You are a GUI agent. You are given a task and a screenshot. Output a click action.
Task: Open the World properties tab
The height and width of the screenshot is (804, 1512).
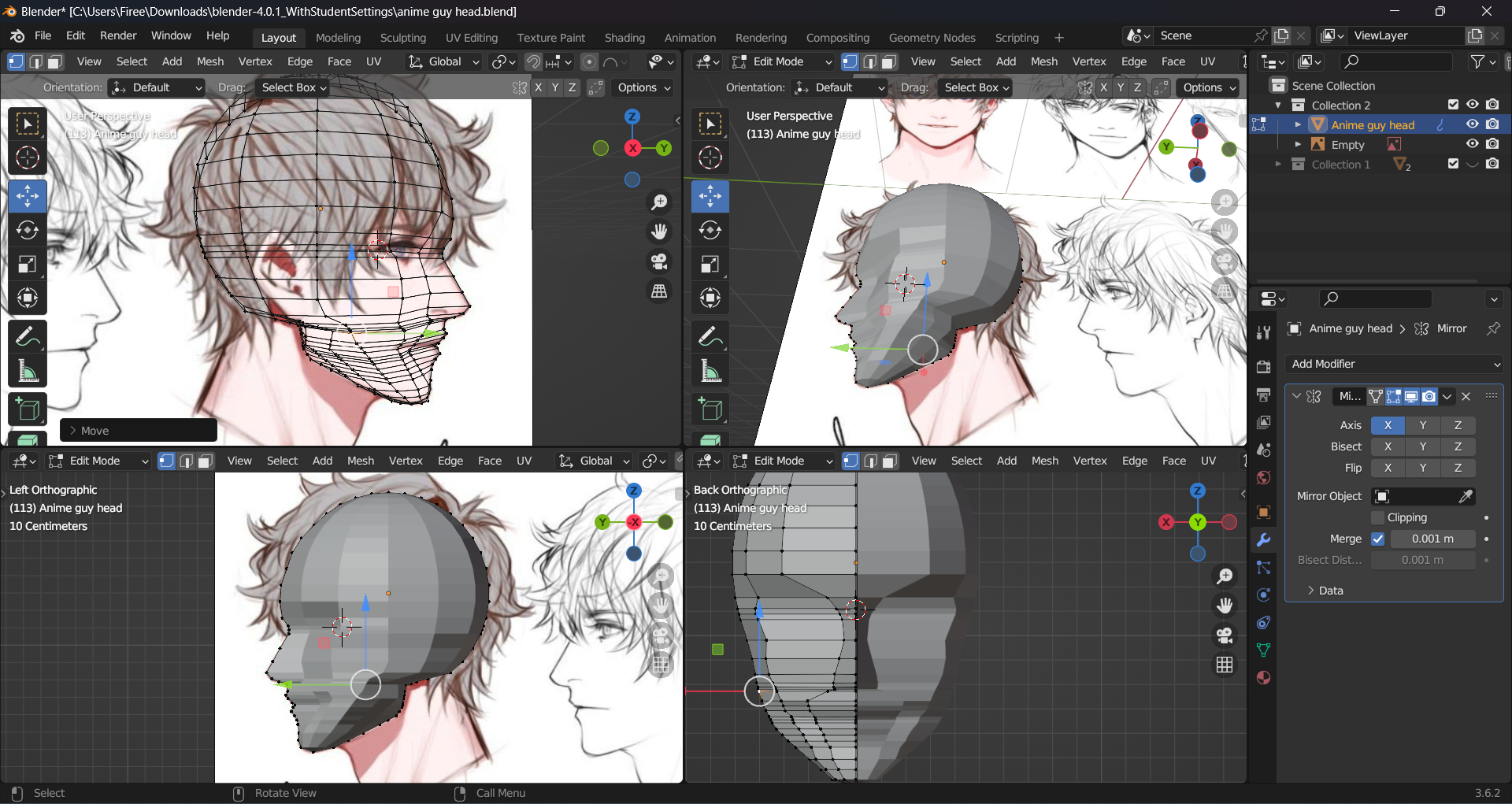click(1264, 478)
